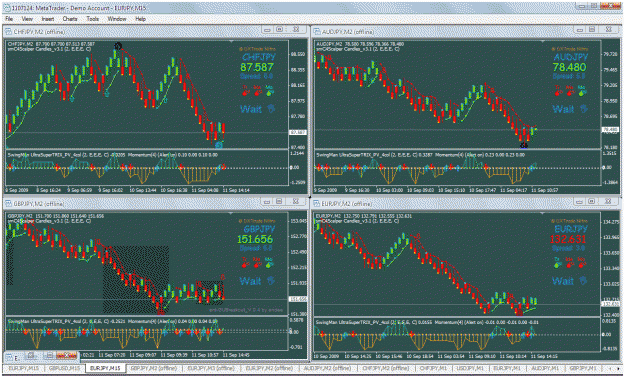The image size is (625, 376).
Task: Click the Wait label in EURJPY chart
Action: pos(563,281)
